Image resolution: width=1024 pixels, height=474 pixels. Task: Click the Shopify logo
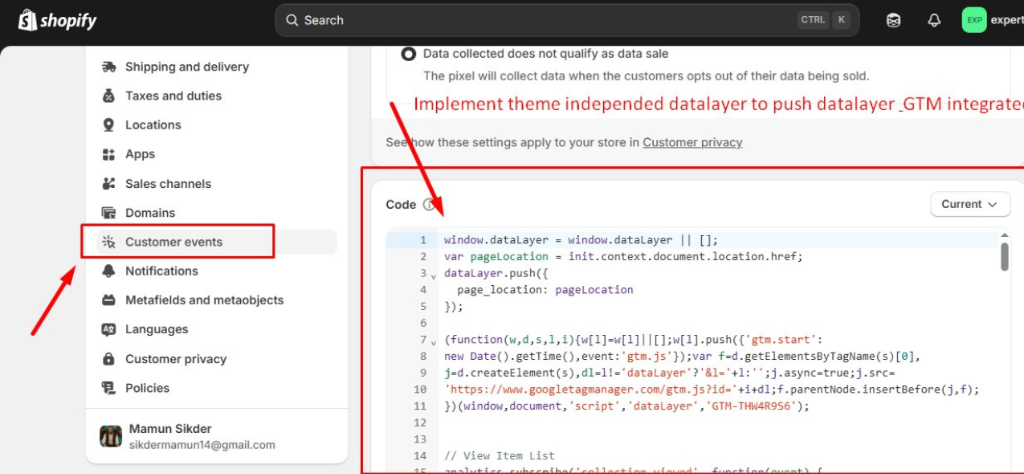[x=57, y=20]
